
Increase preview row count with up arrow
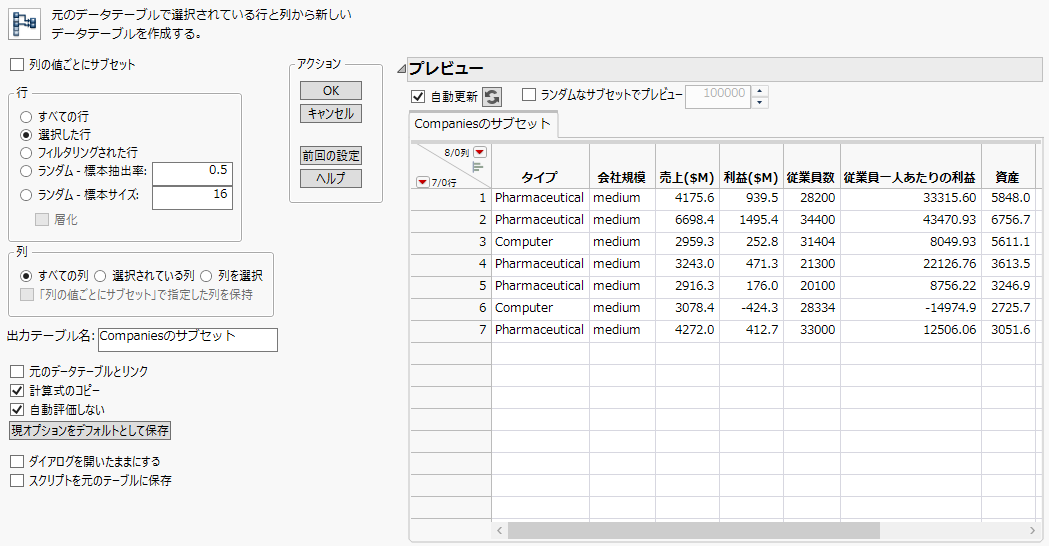pyautogui.click(x=760, y=91)
